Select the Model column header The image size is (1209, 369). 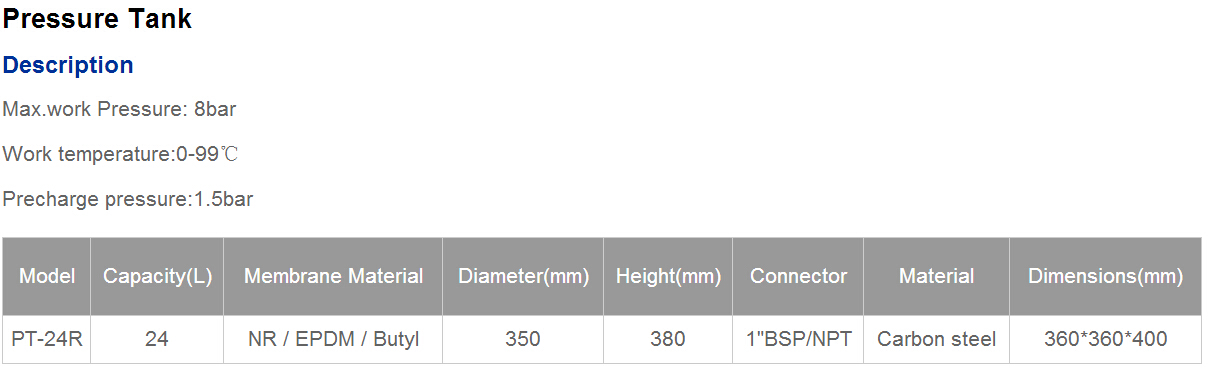(47, 276)
